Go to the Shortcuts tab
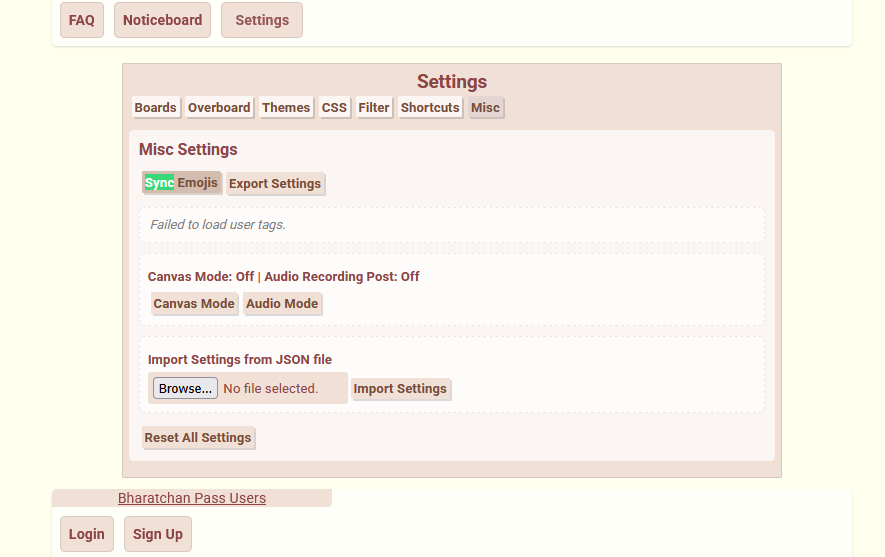885x557 pixels. pos(430,108)
